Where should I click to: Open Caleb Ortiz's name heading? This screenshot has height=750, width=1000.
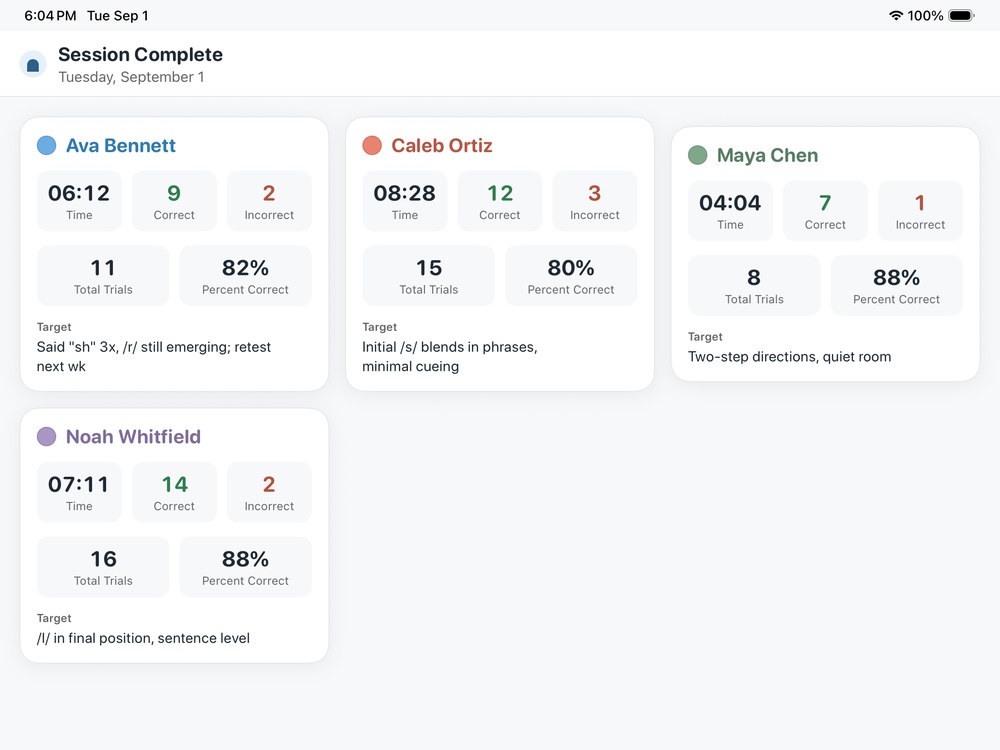(441, 145)
